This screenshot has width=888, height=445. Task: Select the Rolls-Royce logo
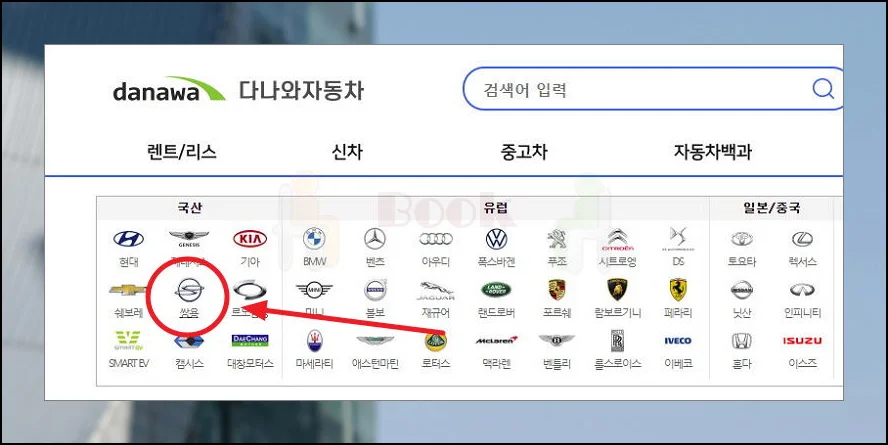tap(618, 341)
